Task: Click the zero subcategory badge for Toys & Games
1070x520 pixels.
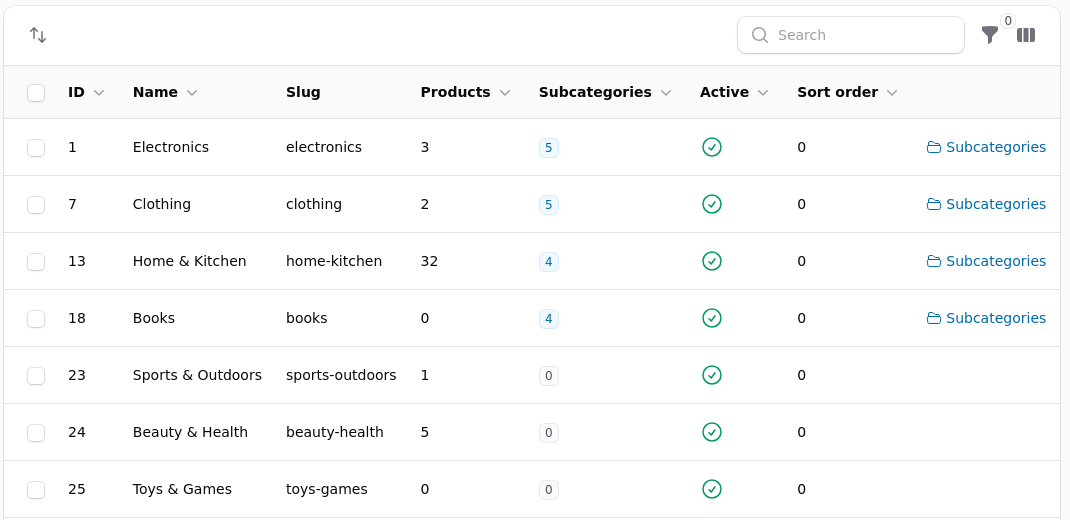Action: click(x=549, y=490)
